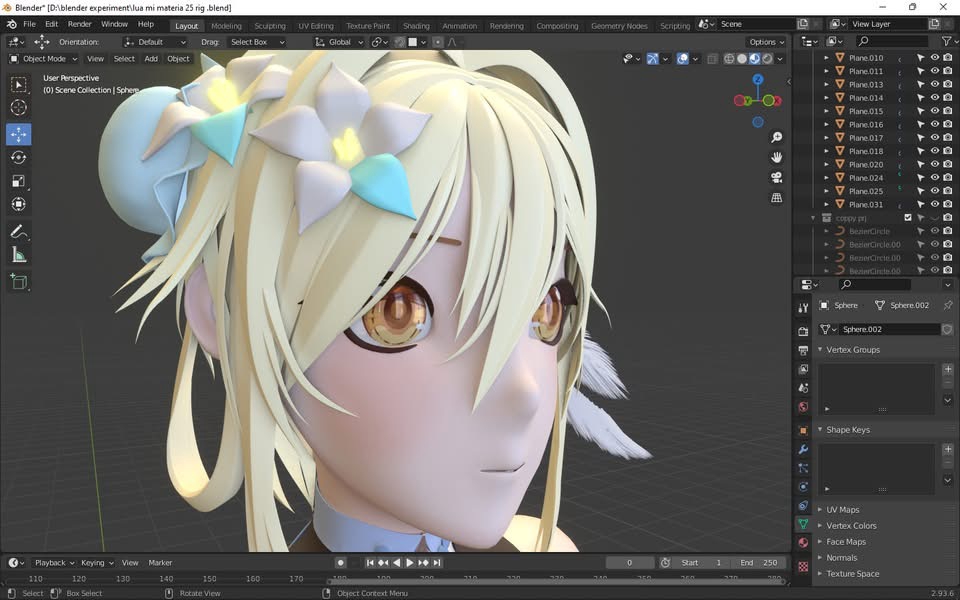Click the Add Cube tool icon
The image size is (960, 600).
[x=18, y=282]
